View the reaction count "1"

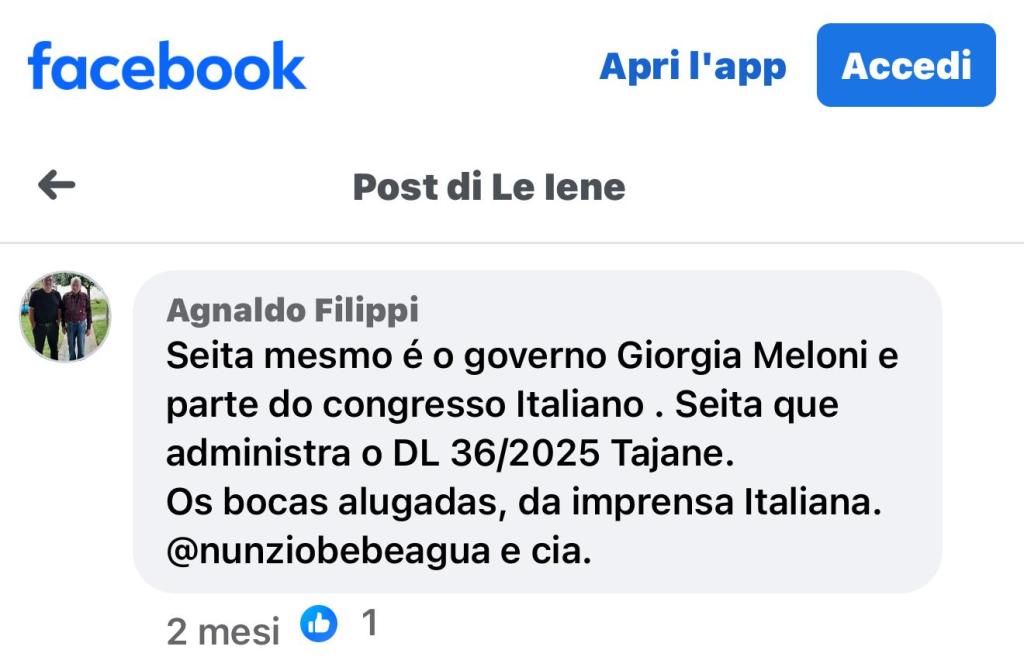point(369,624)
